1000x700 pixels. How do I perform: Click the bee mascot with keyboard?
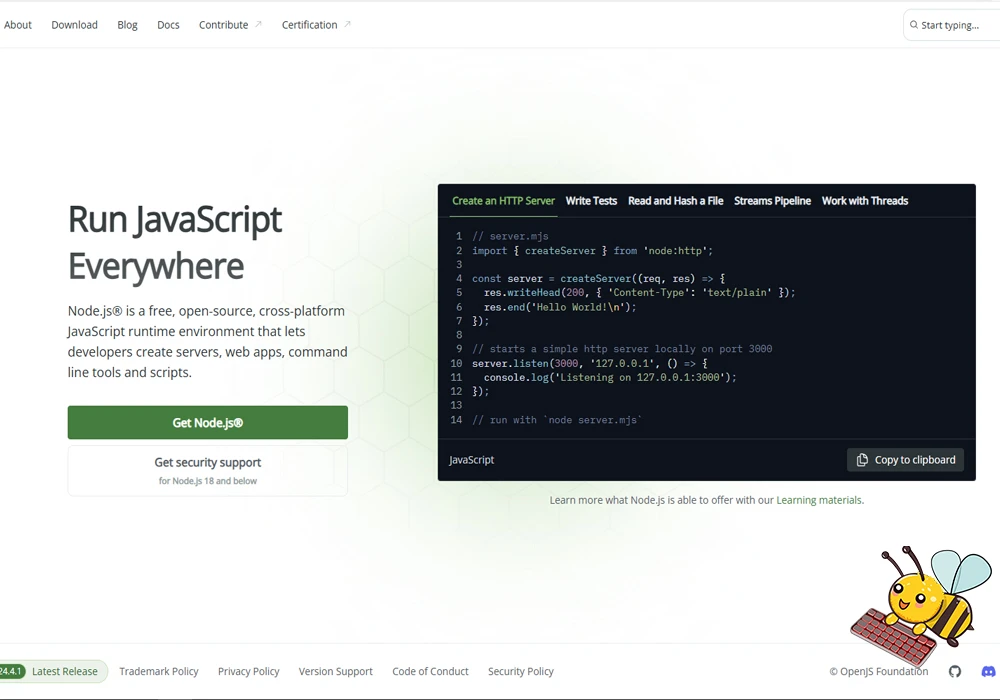pyautogui.click(x=920, y=604)
